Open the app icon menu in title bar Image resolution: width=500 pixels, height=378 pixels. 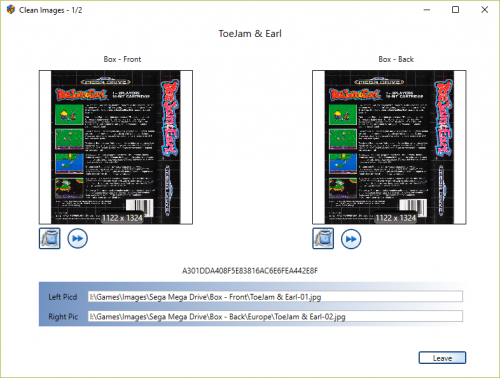(11, 10)
